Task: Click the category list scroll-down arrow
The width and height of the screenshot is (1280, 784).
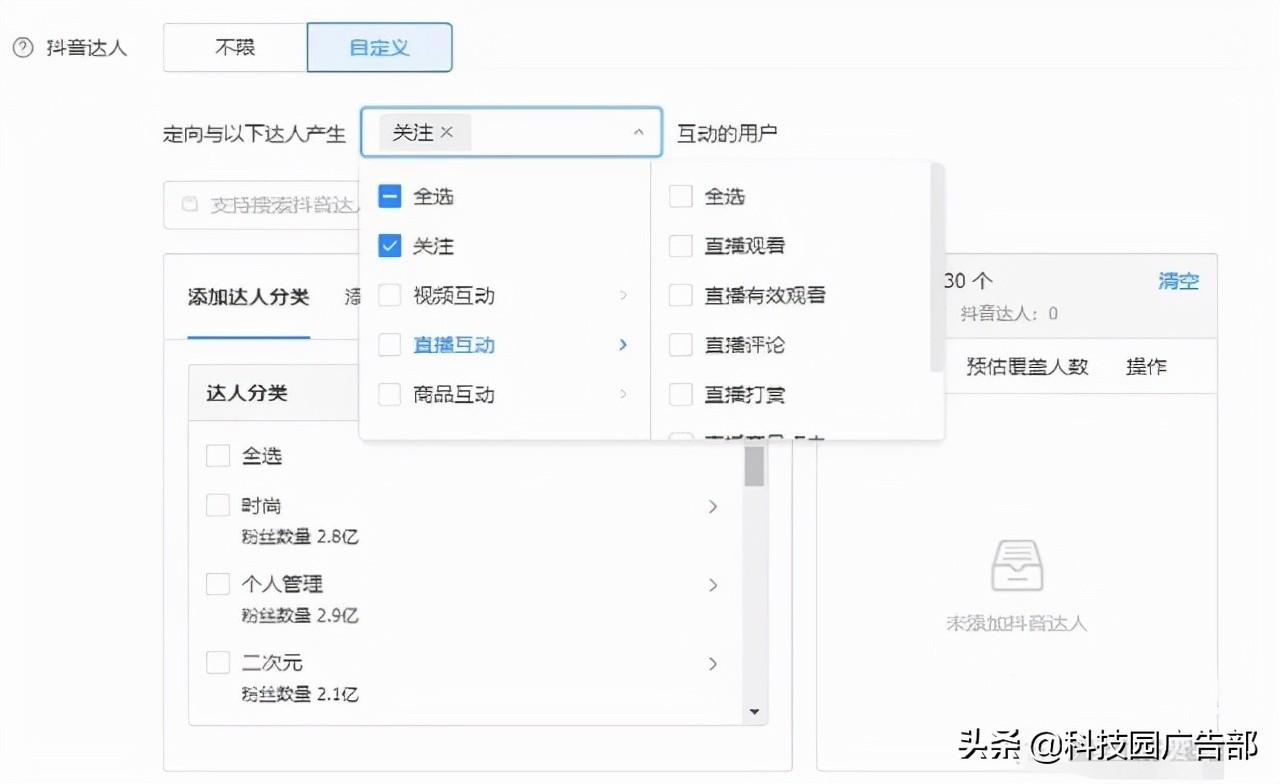Action: [754, 712]
